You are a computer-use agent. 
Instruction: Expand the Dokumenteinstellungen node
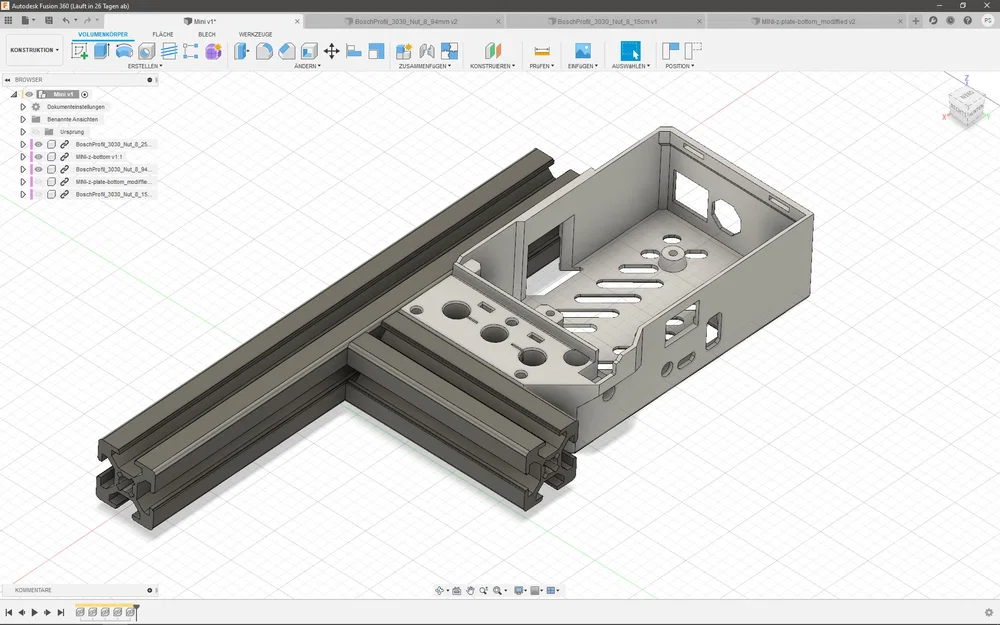point(23,107)
